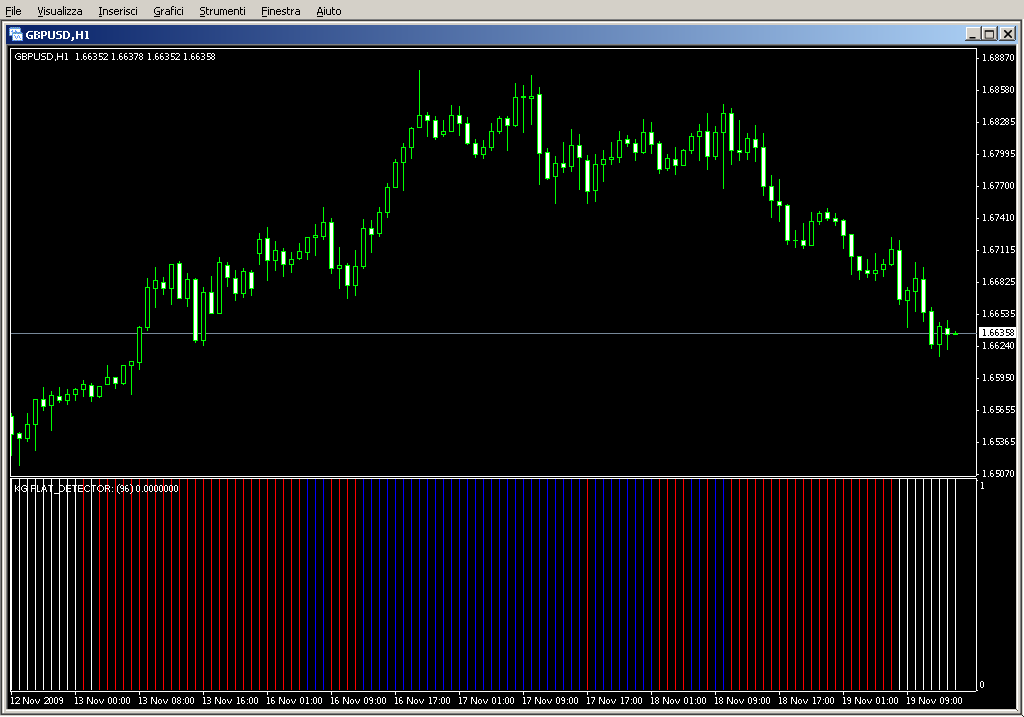
Task: Click the 1.67115 price scale value
Action: click(x=998, y=249)
